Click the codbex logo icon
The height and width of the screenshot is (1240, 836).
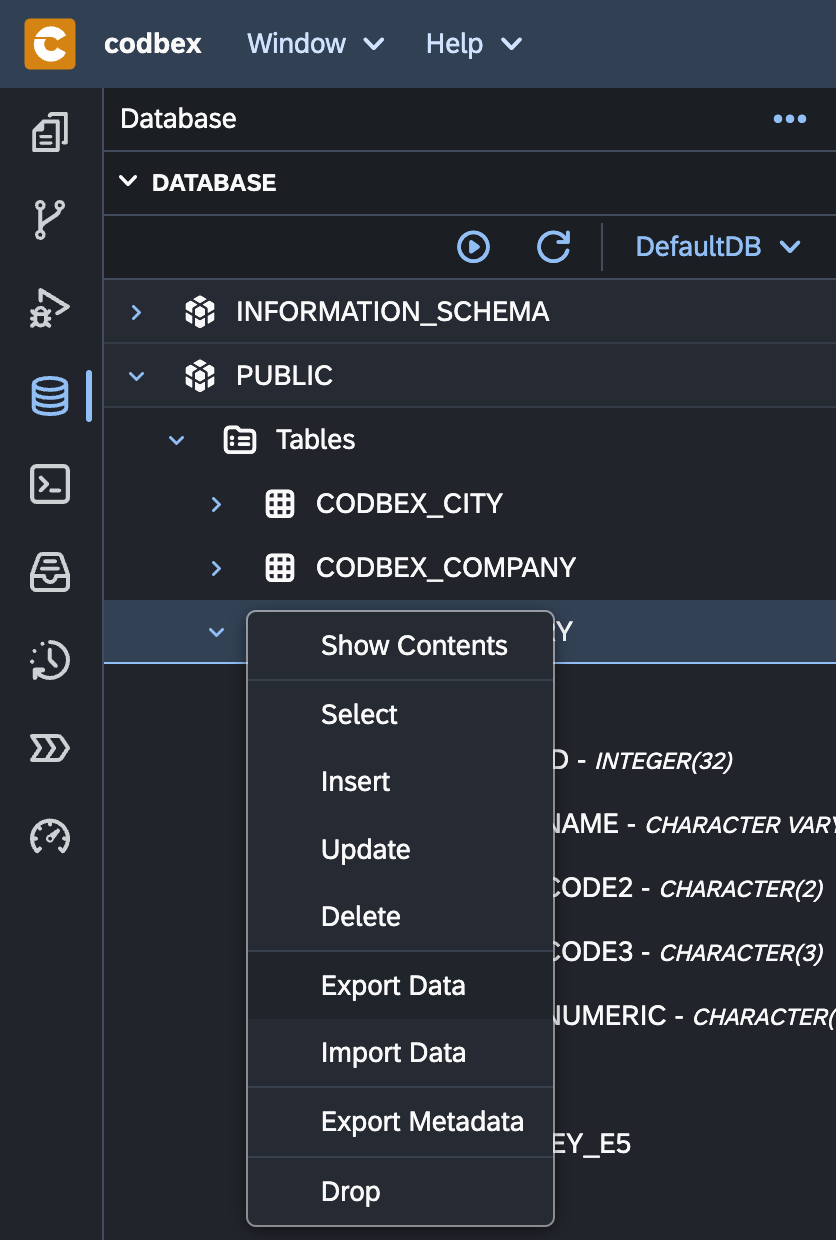[x=50, y=44]
